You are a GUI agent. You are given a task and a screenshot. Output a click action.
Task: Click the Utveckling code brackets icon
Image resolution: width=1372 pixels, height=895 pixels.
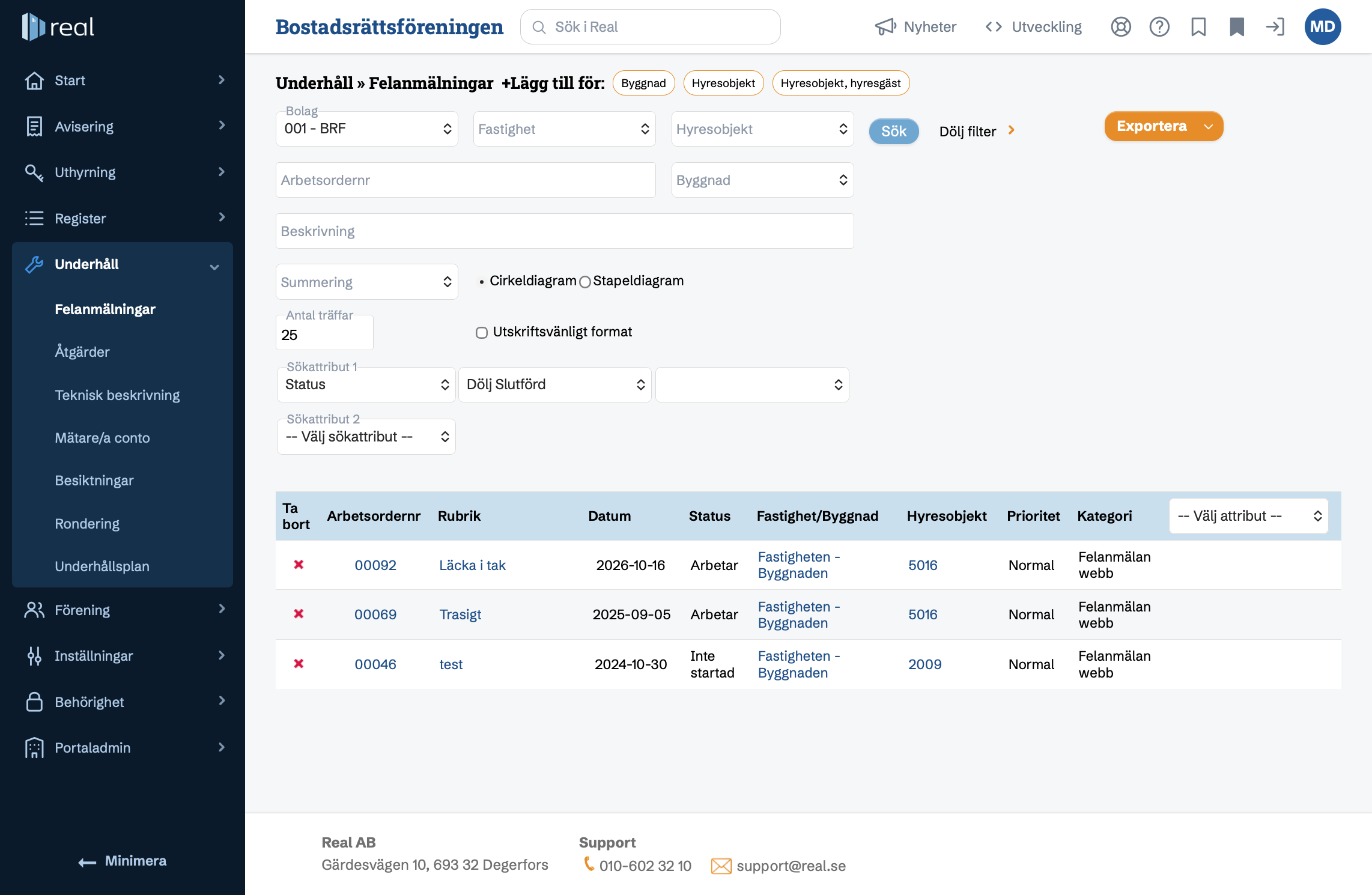coord(994,27)
